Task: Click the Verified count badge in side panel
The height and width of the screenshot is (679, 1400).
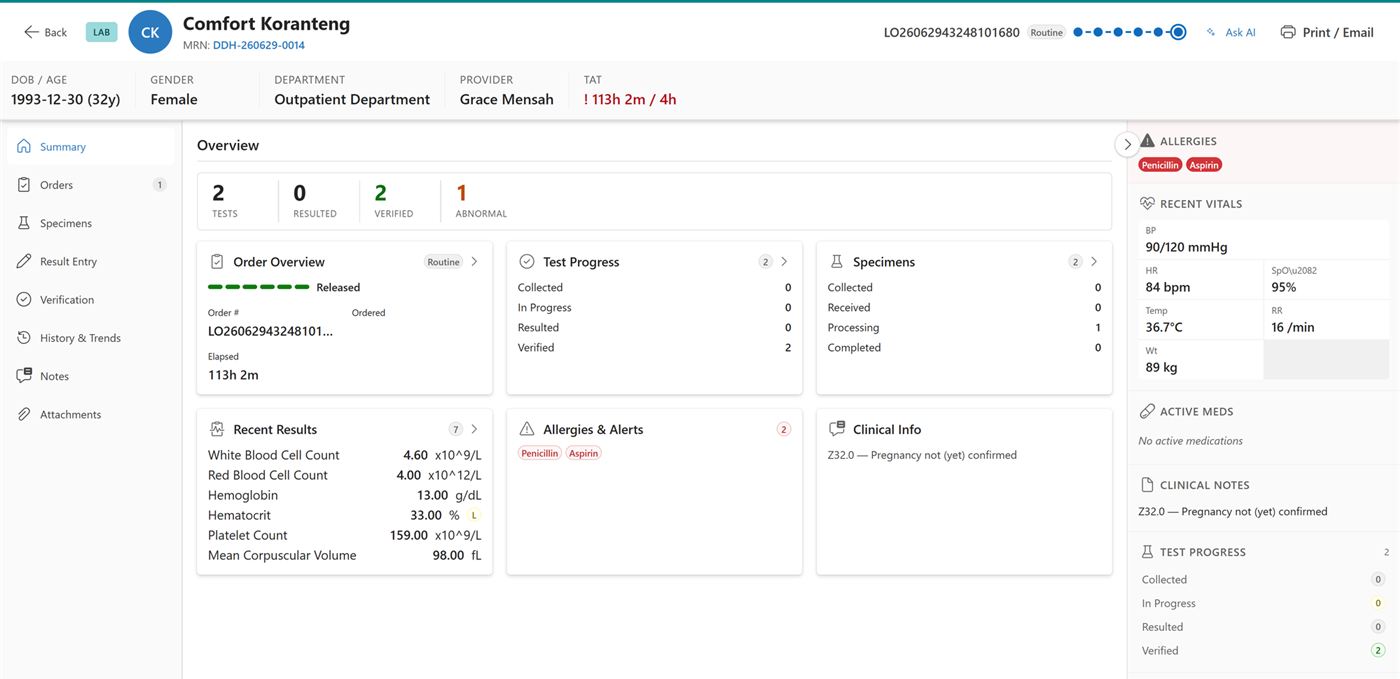Action: tap(1377, 650)
